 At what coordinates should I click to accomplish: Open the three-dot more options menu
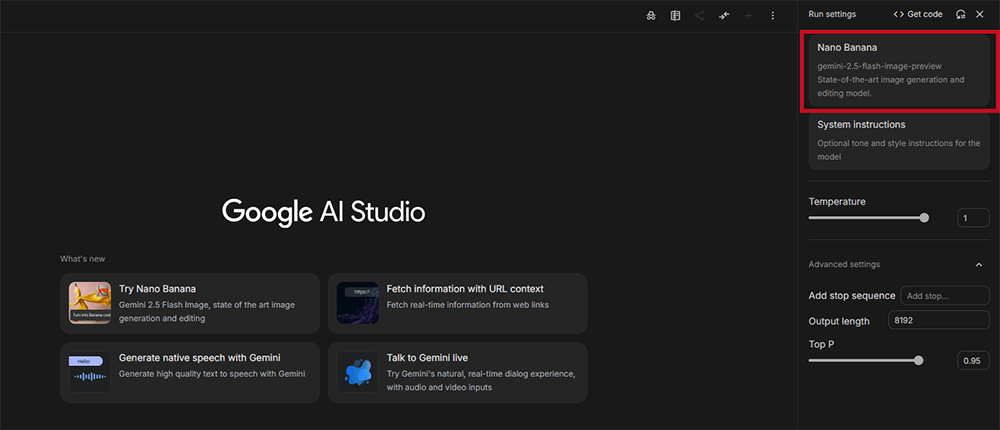(x=772, y=16)
